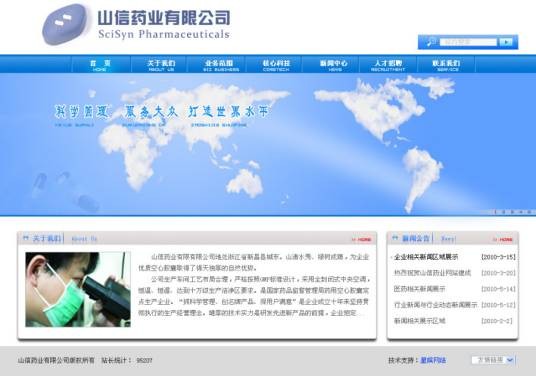Click the company copyright text in footer
536x376 pixels.
pyautogui.click(x=56, y=360)
